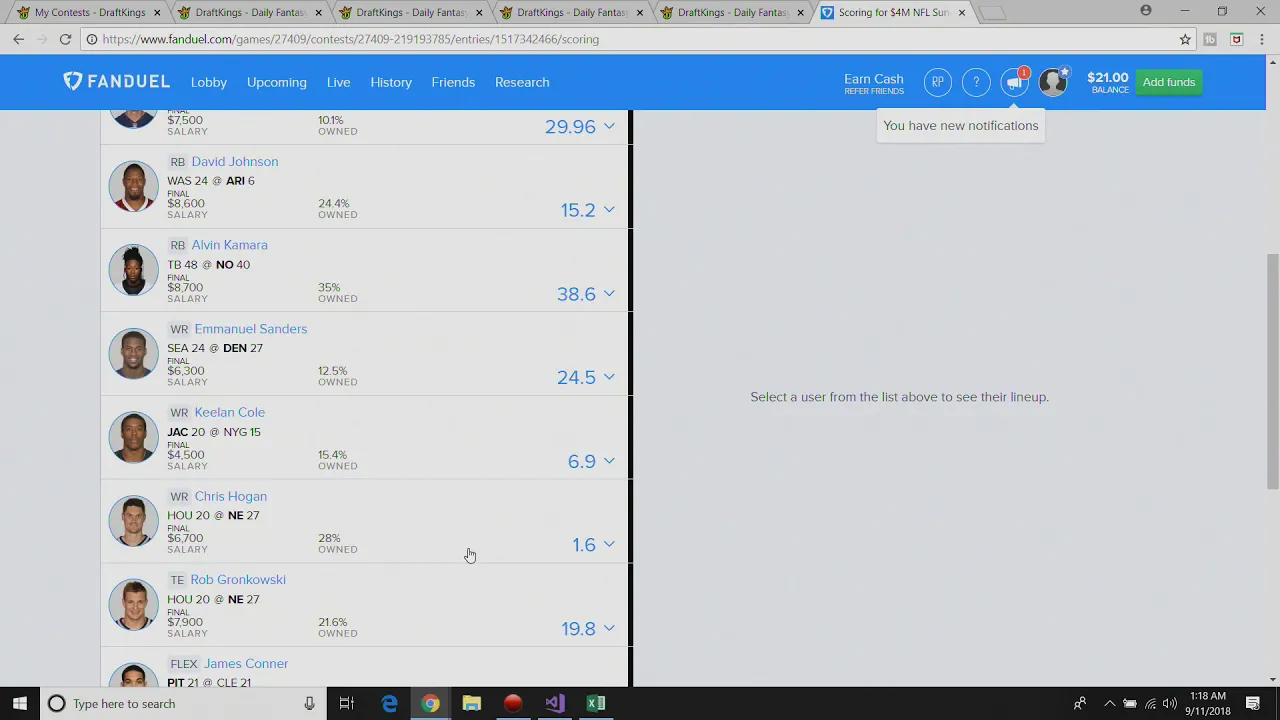Screen dimensions: 1280x720
Task: Open the help question mark icon
Action: (x=976, y=82)
